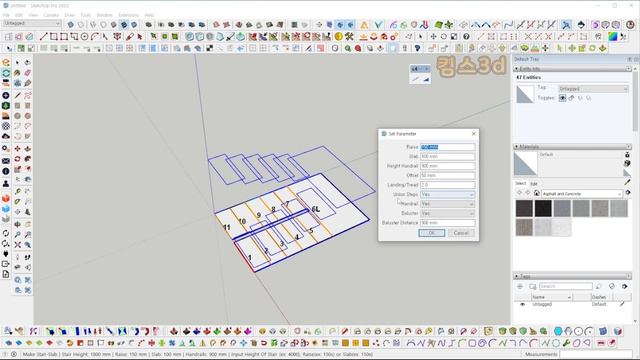Click the Landing/Tread input field
The height and width of the screenshot is (360, 640).
[x=448, y=185]
